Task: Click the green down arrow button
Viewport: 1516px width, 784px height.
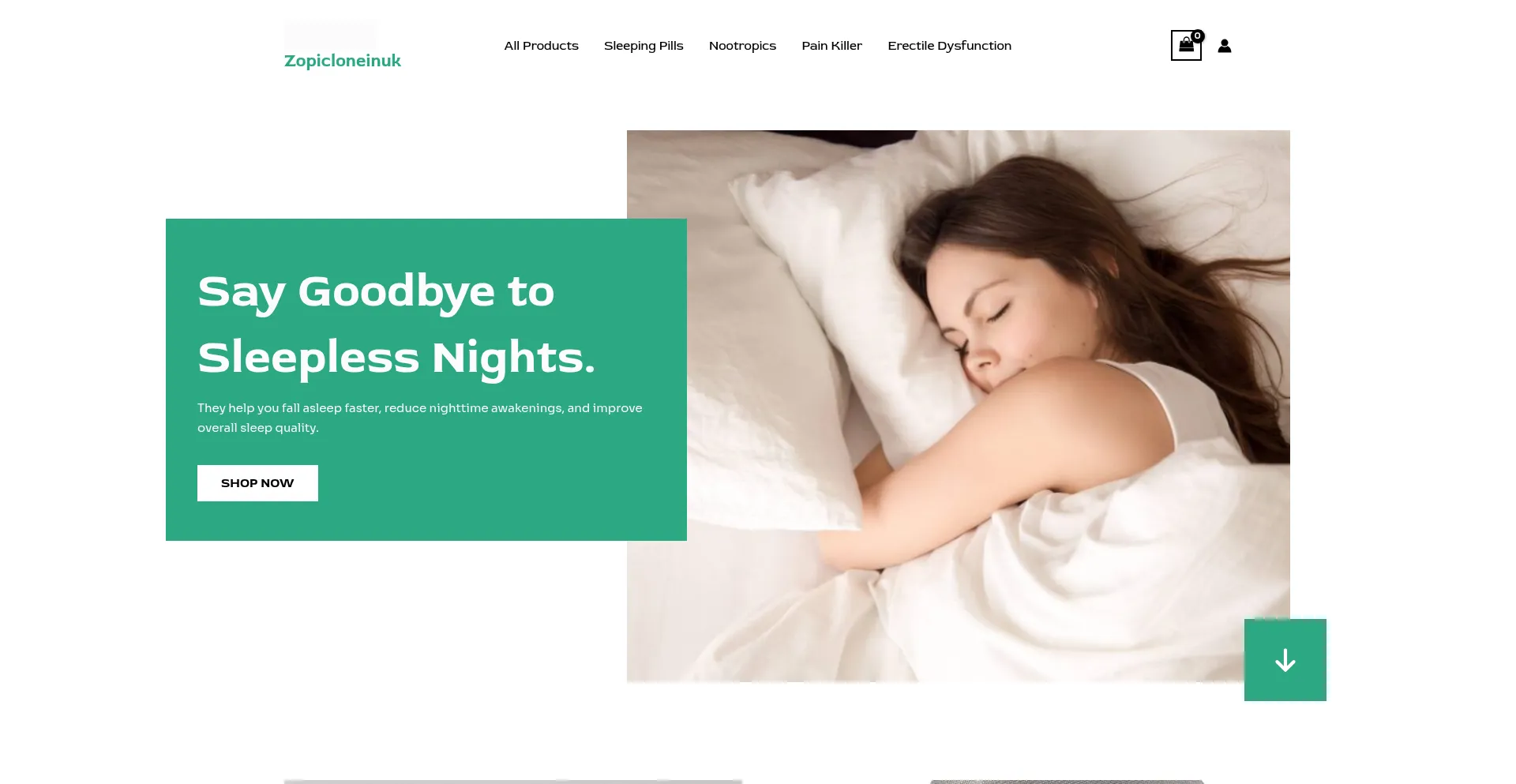Action: 1285,660
